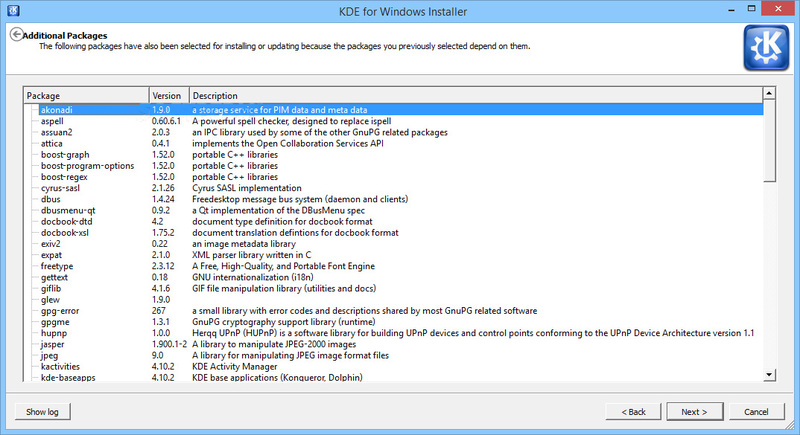
Task: Maximize the installer window
Action: point(751,9)
